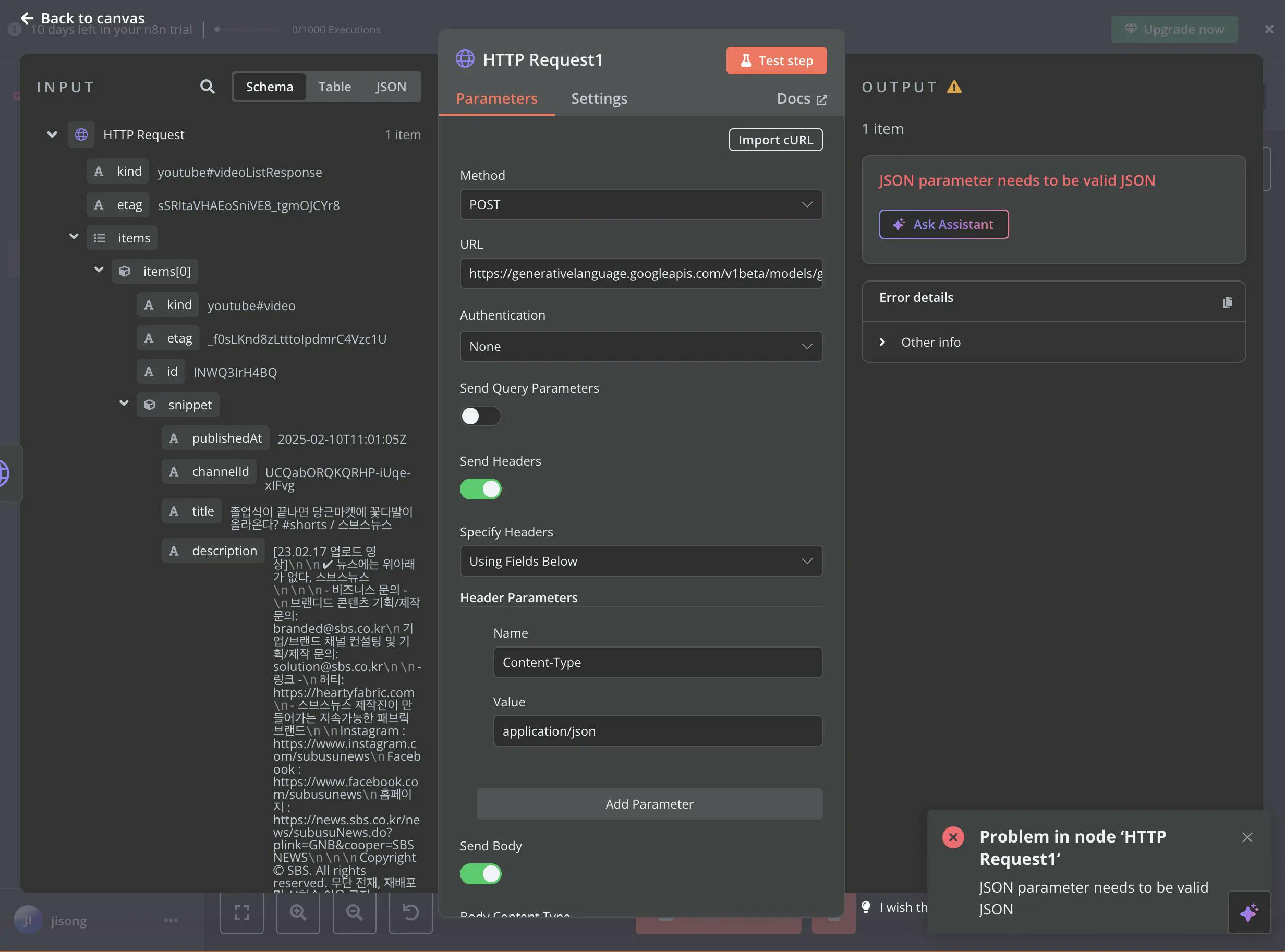The height and width of the screenshot is (952, 1285).
Task: Turn off the Send Body toggle
Action: pos(480,874)
